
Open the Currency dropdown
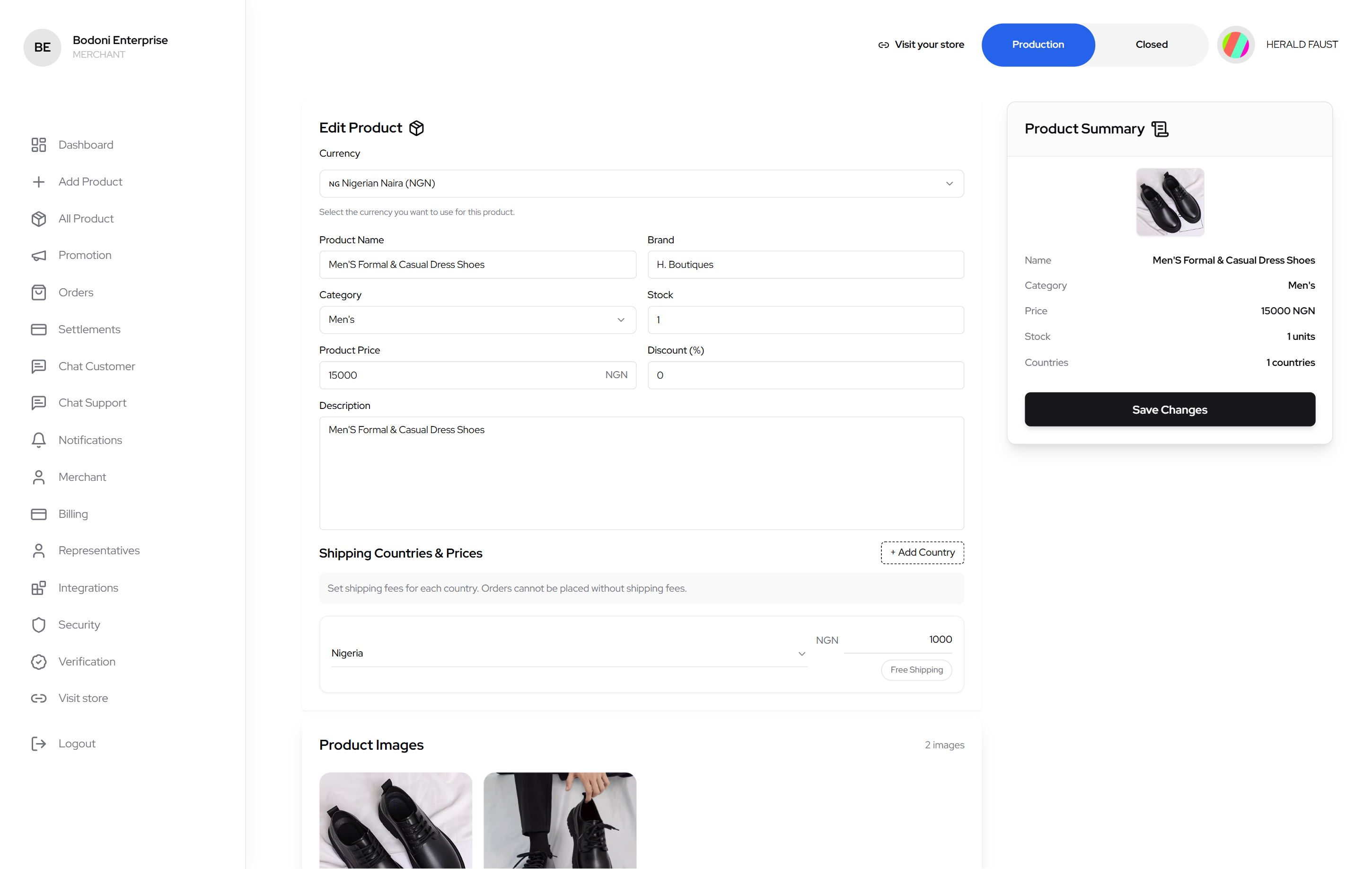[x=641, y=184]
